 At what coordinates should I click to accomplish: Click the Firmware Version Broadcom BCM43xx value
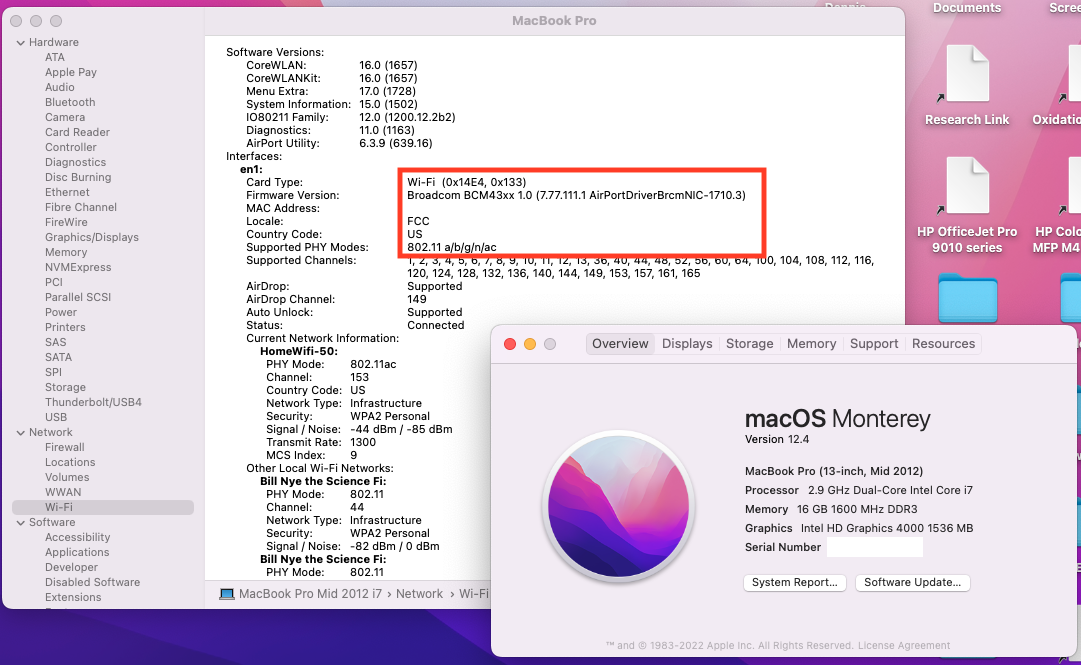pos(576,196)
